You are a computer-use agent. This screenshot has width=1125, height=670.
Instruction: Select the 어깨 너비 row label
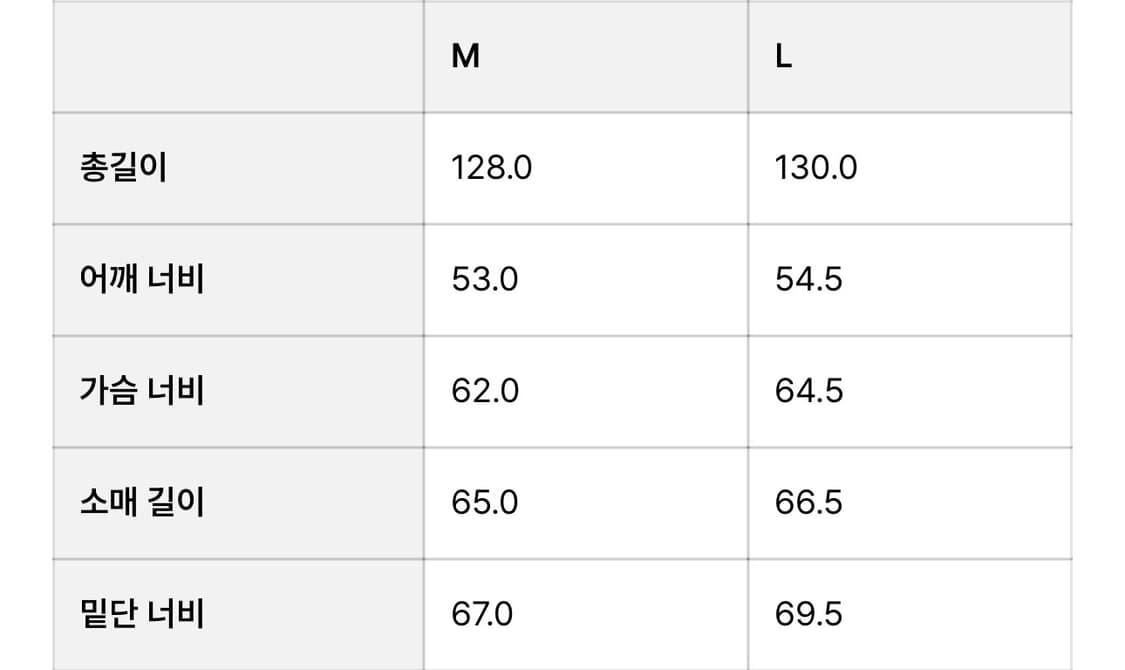[142, 279]
